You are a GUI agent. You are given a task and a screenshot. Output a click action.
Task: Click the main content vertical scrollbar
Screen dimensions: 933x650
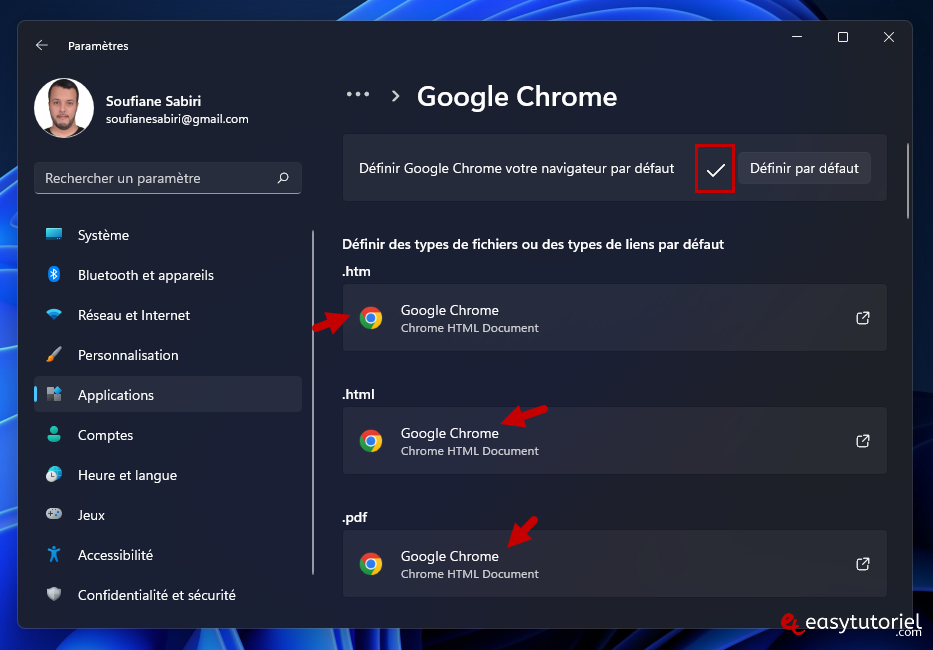pyautogui.click(x=907, y=181)
